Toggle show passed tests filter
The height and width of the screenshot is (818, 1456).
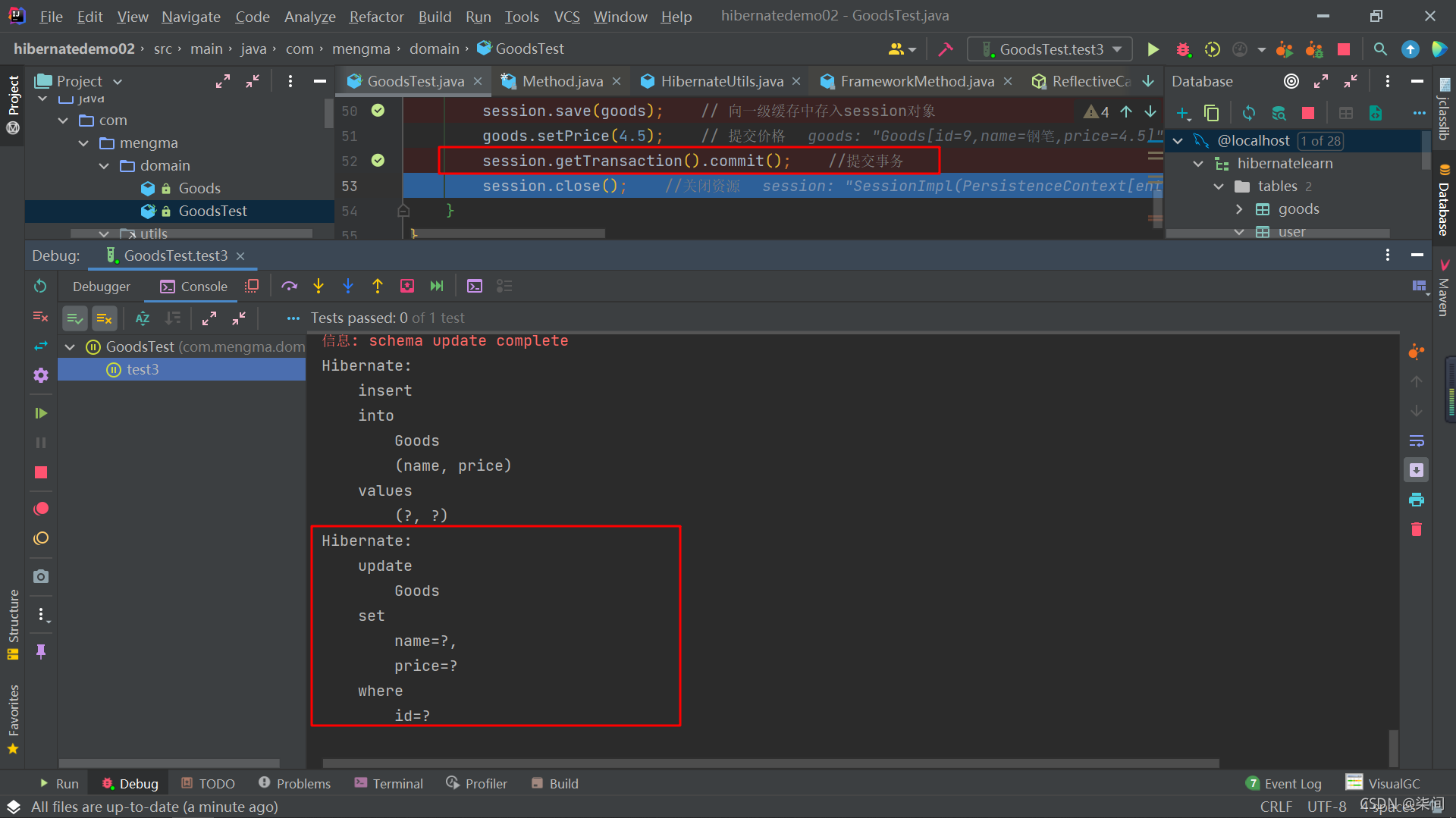pyautogui.click(x=75, y=318)
